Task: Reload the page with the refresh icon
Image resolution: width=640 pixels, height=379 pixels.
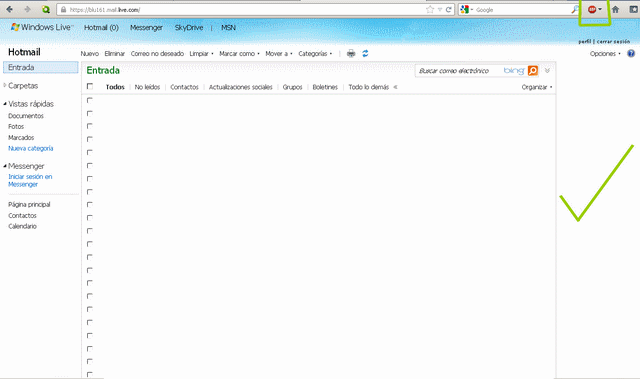Action: click(449, 9)
